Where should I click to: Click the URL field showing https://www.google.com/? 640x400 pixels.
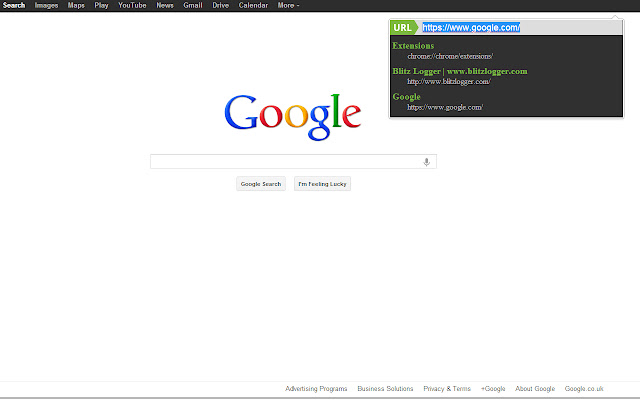520,27
